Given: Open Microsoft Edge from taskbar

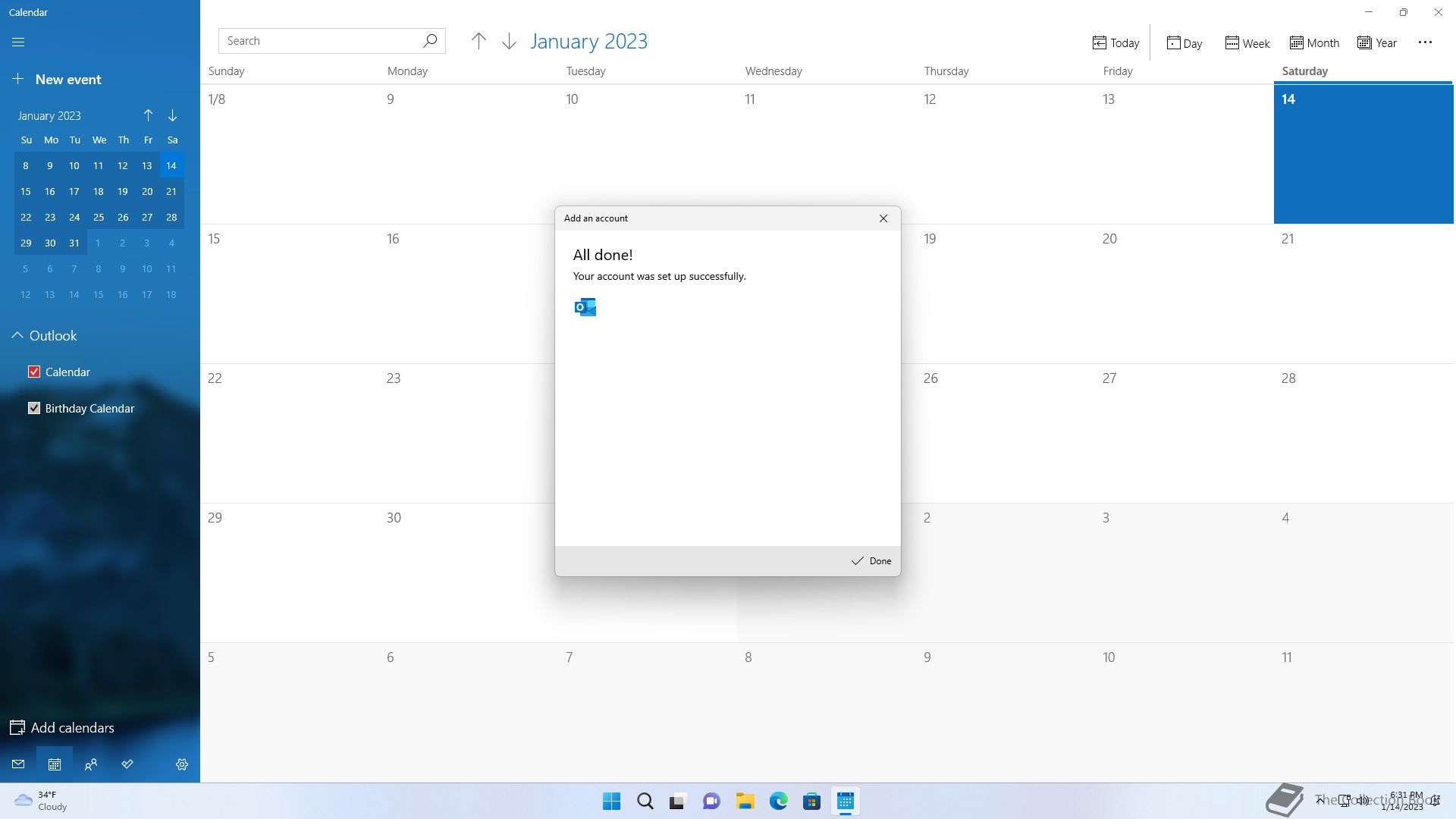Looking at the screenshot, I should (x=778, y=802).
